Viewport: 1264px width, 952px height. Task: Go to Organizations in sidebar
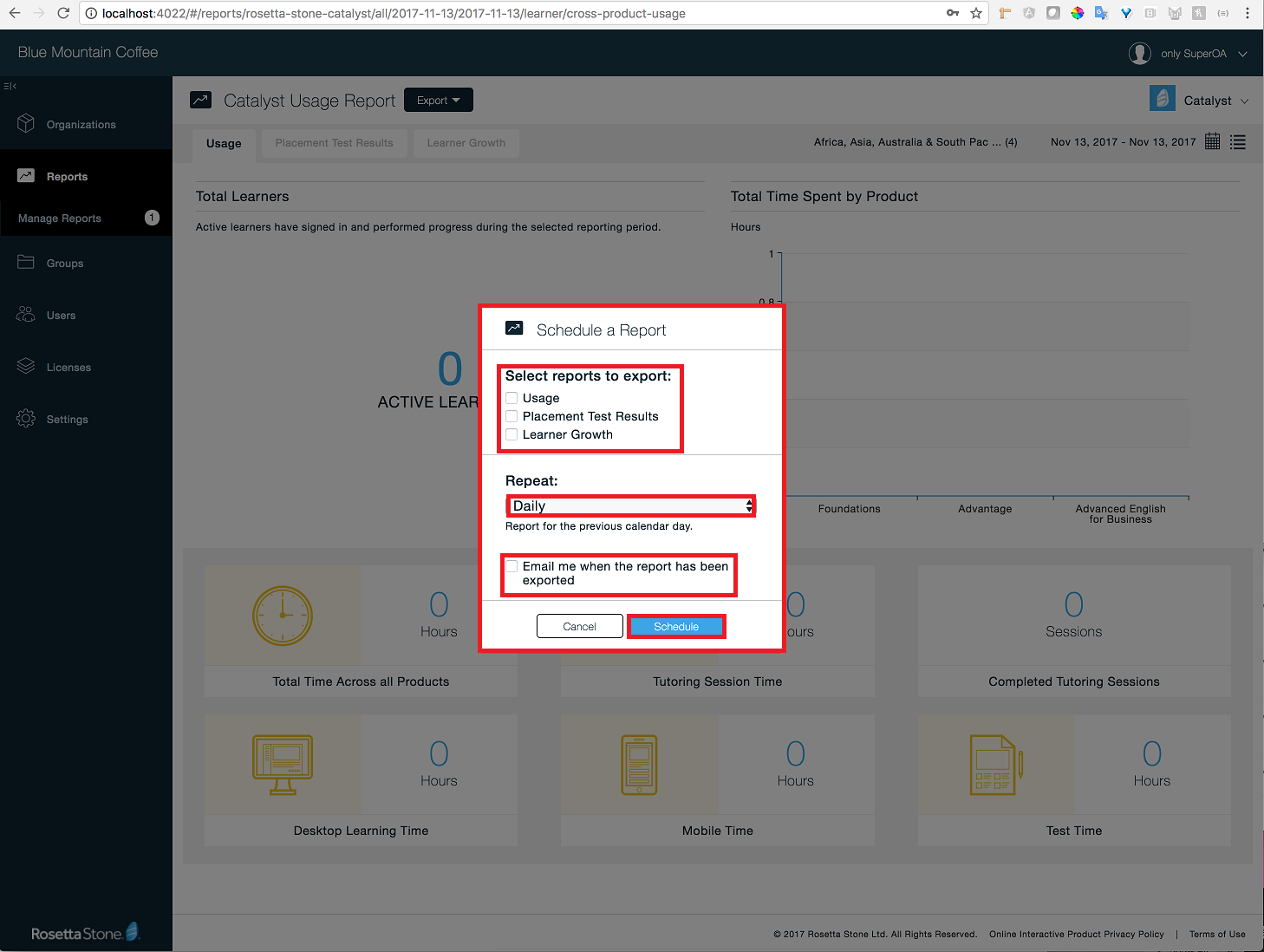[81, 125]
